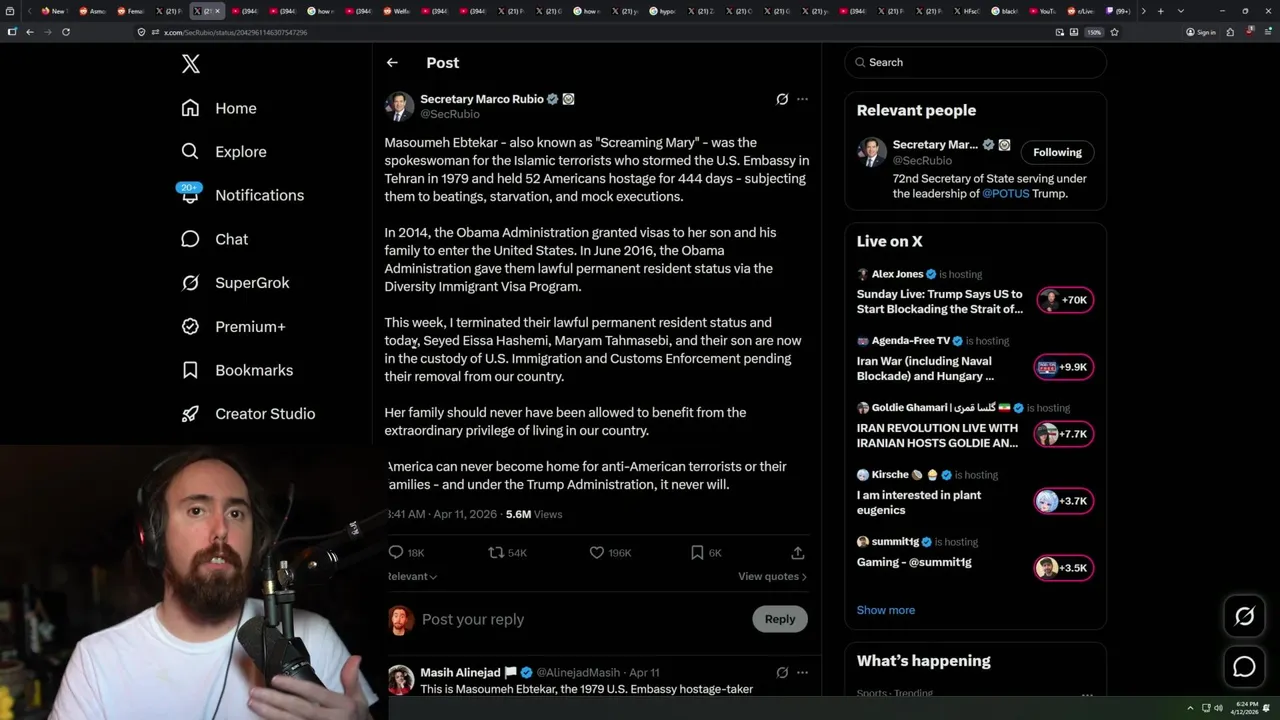Open SuperGrok in the sidebar
The image size is (1280, 720).
(235, 283)
